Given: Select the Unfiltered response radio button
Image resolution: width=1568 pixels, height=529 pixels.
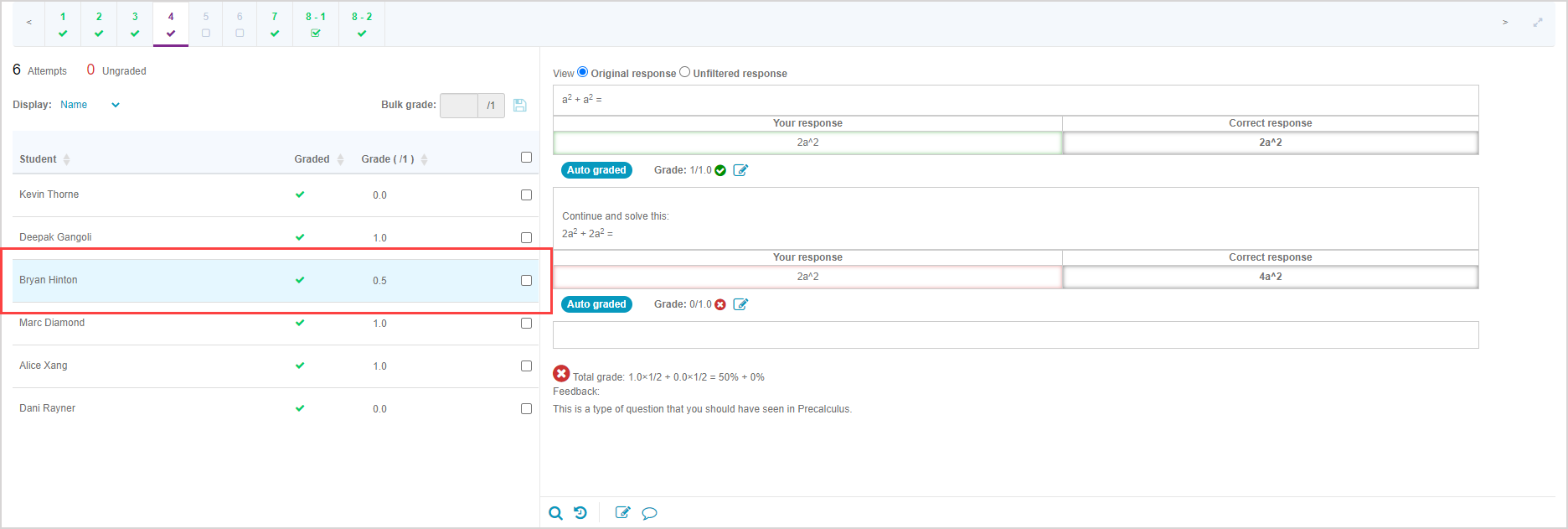Looking at the screenshot, I should [x=685, y=72].
